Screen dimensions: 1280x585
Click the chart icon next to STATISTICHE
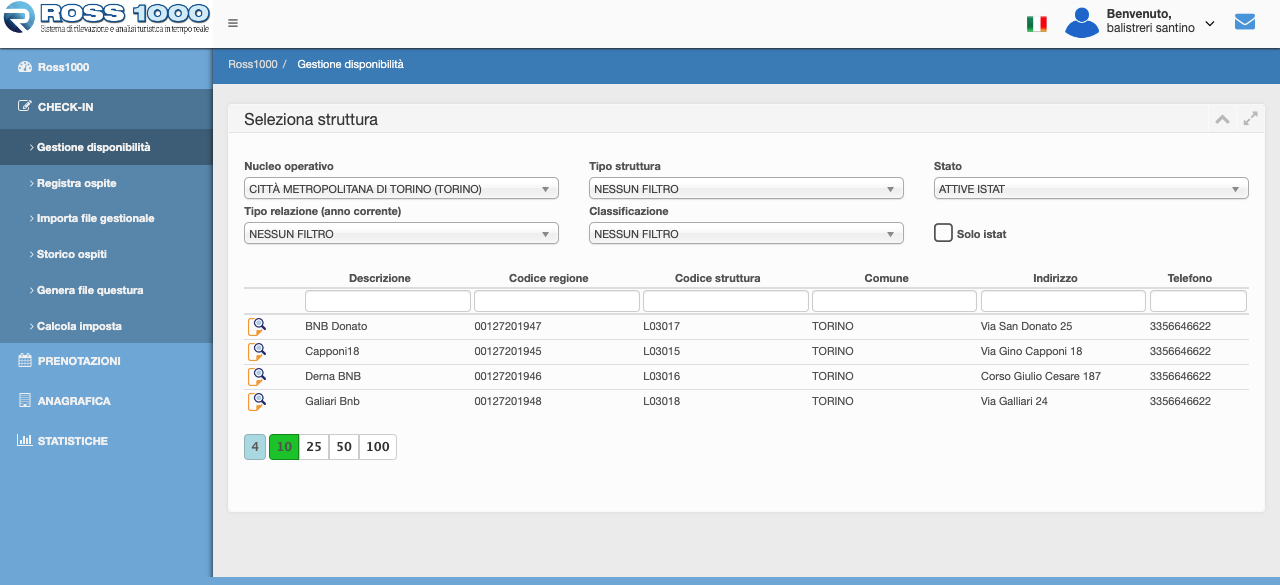25,440
